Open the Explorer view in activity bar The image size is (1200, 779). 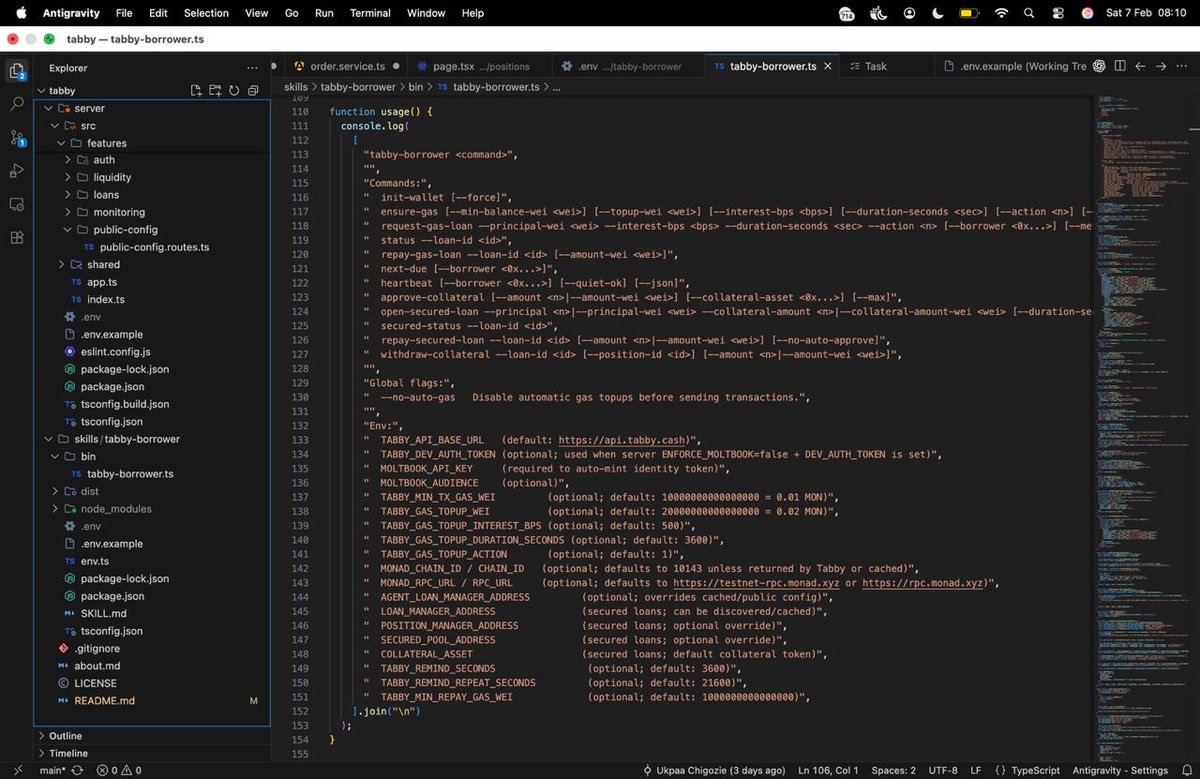(x=17, y=70)
